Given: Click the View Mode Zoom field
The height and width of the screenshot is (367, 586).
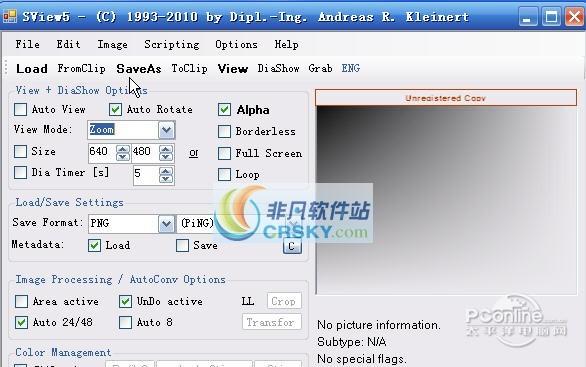Looking at the screenshot, I should tap(123, 130).
